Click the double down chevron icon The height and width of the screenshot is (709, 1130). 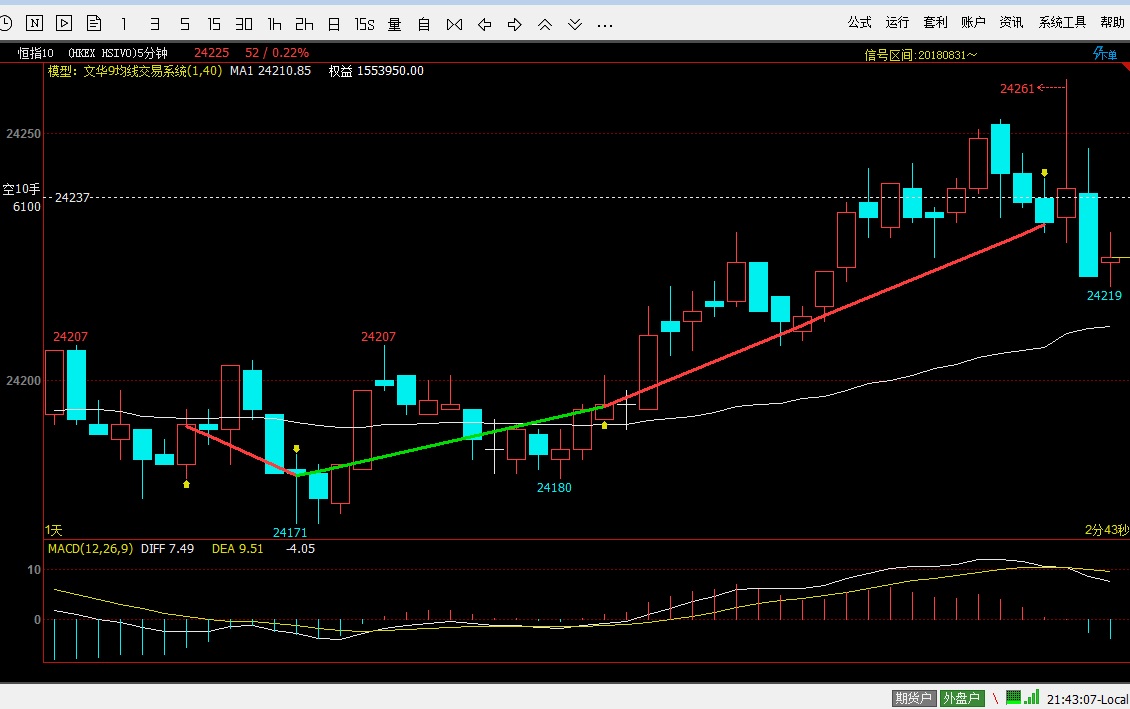pos(575,22)
